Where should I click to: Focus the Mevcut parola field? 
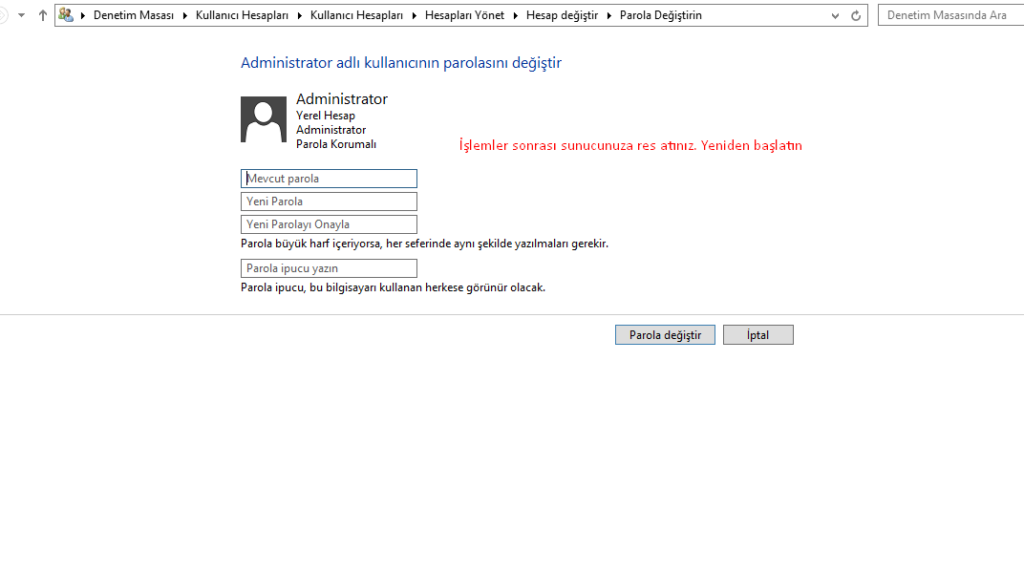[328, 178]
